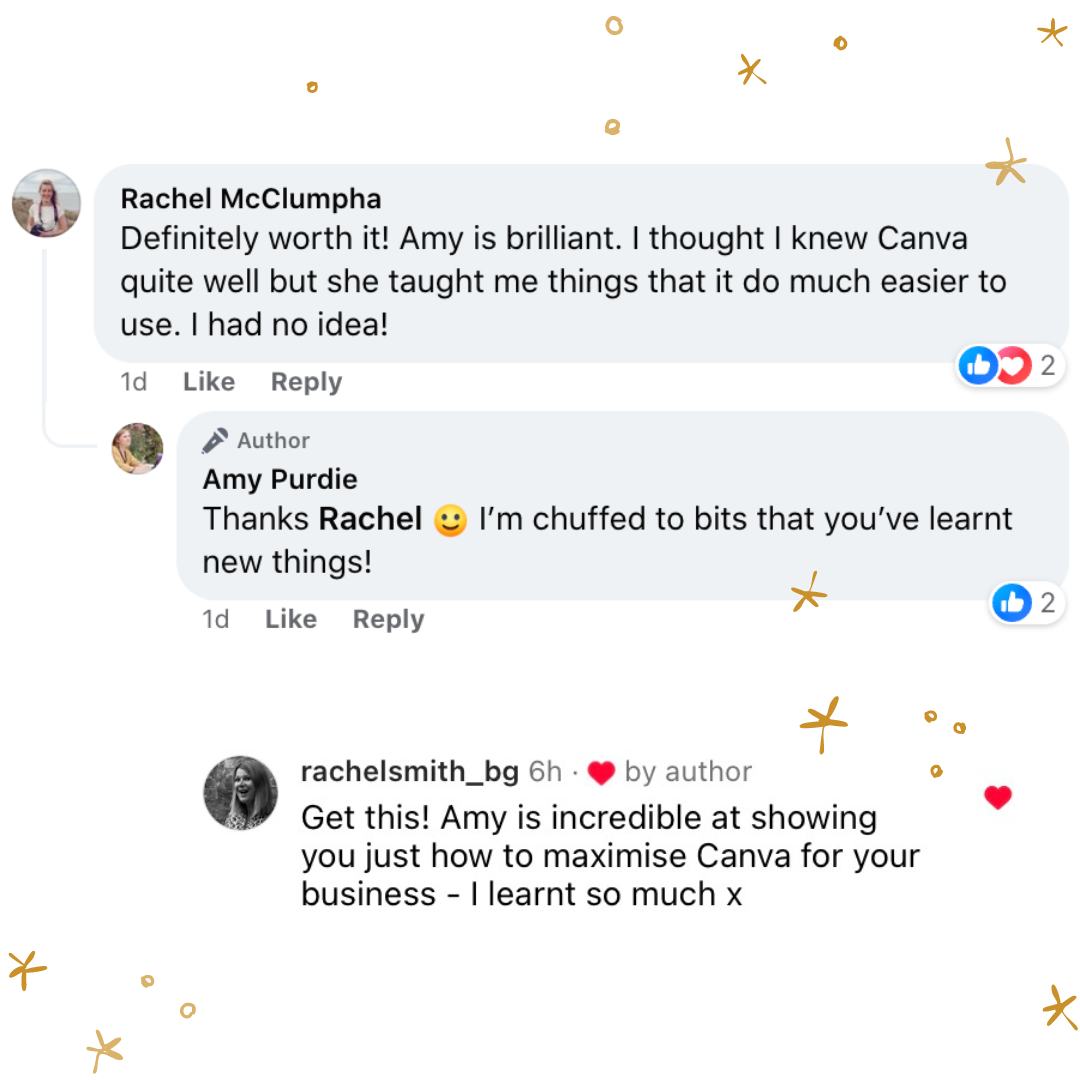Image resolution: width=1080 pixels, height=1080 pixels.
Task: Open the Rachel McClumpha name link
Action: tap(250, 198)
